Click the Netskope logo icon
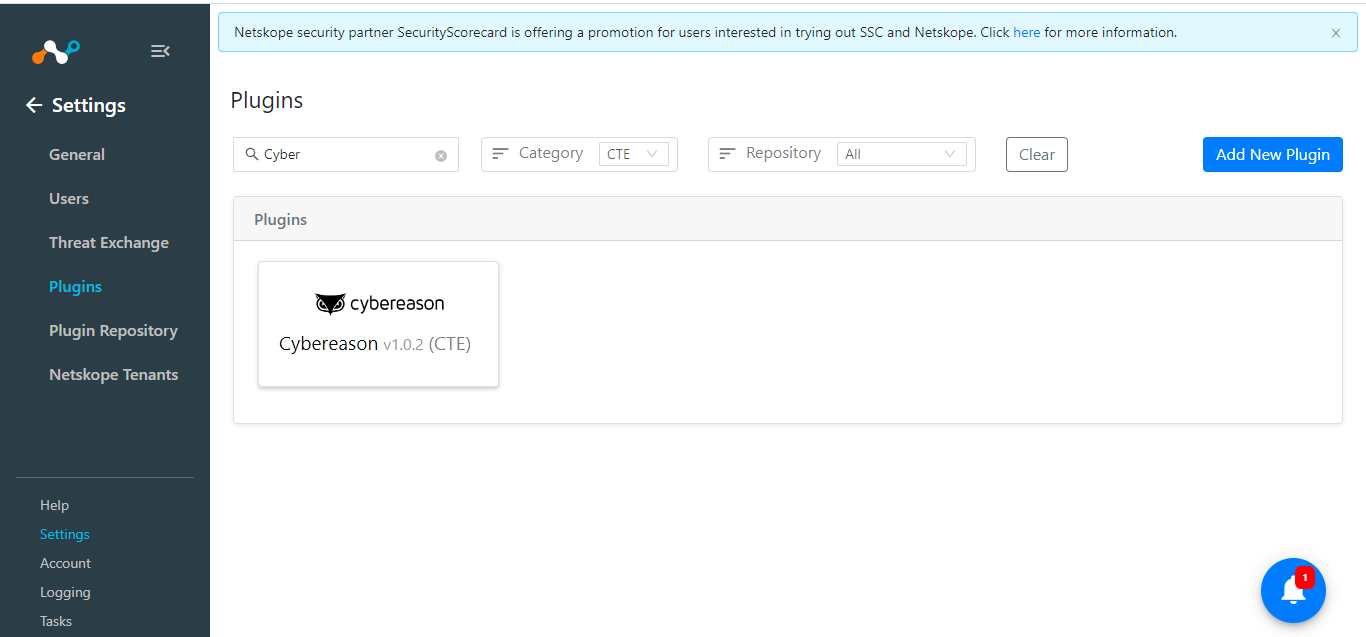 pyautogui.click(x=55, y=51)
